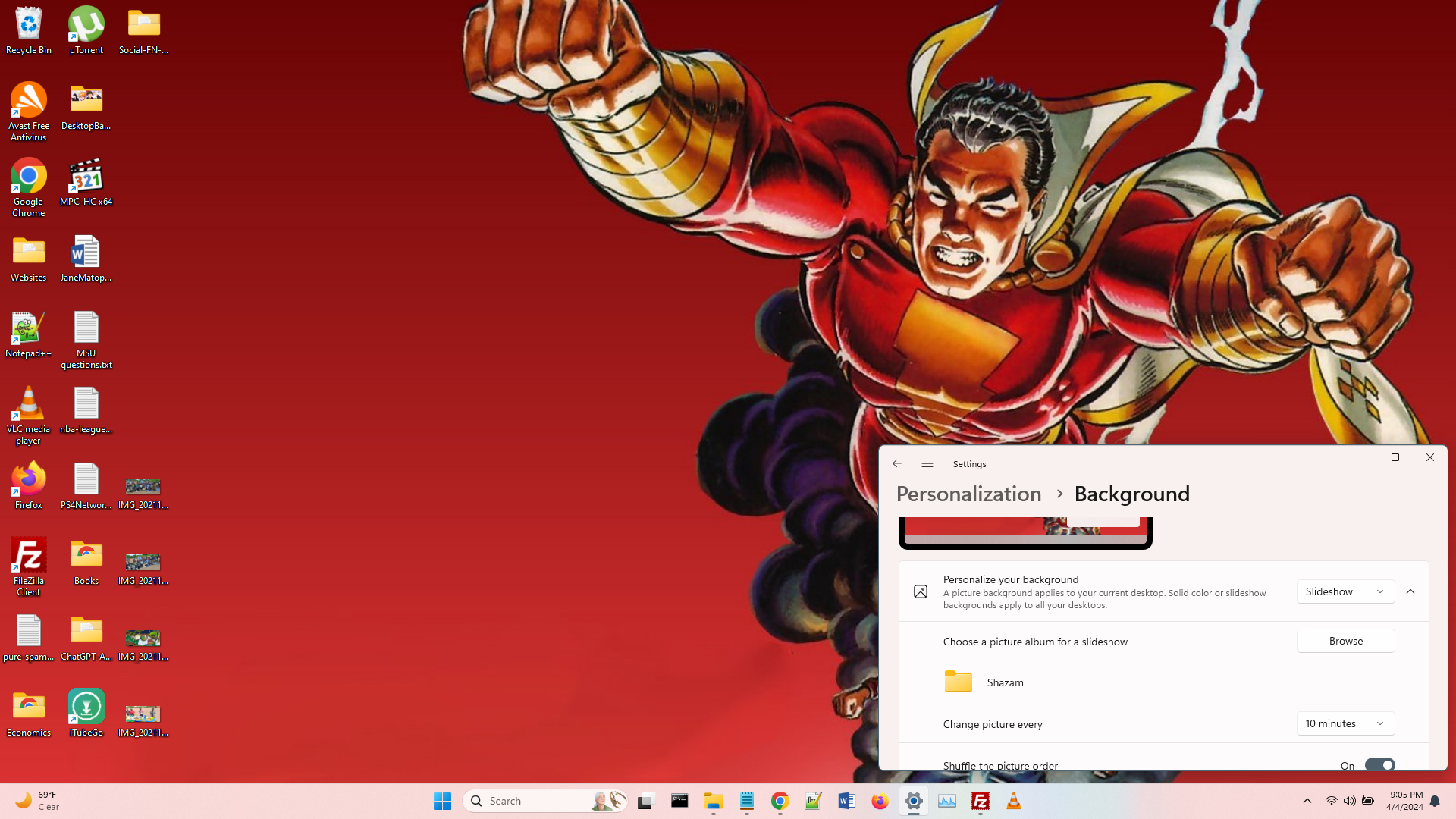The height and width of the screenshot is (819, 1456).
Task: Open weather widget 69°F Clear
Action: 38,801
